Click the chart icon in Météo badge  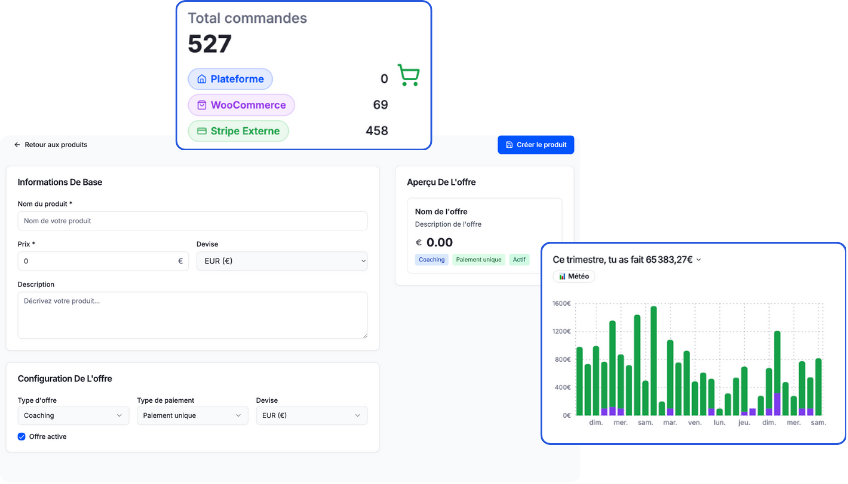pos(563,276)
